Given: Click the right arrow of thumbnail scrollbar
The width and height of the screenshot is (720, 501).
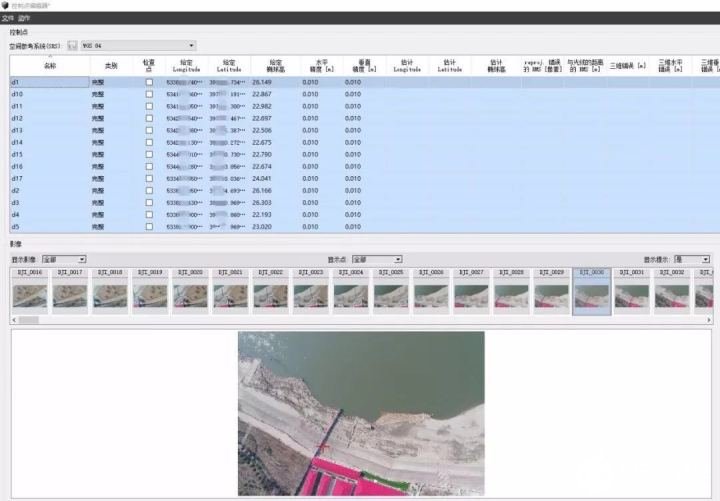Looking at the screenshot, I should pyautogui.click(x=709, y=320).
